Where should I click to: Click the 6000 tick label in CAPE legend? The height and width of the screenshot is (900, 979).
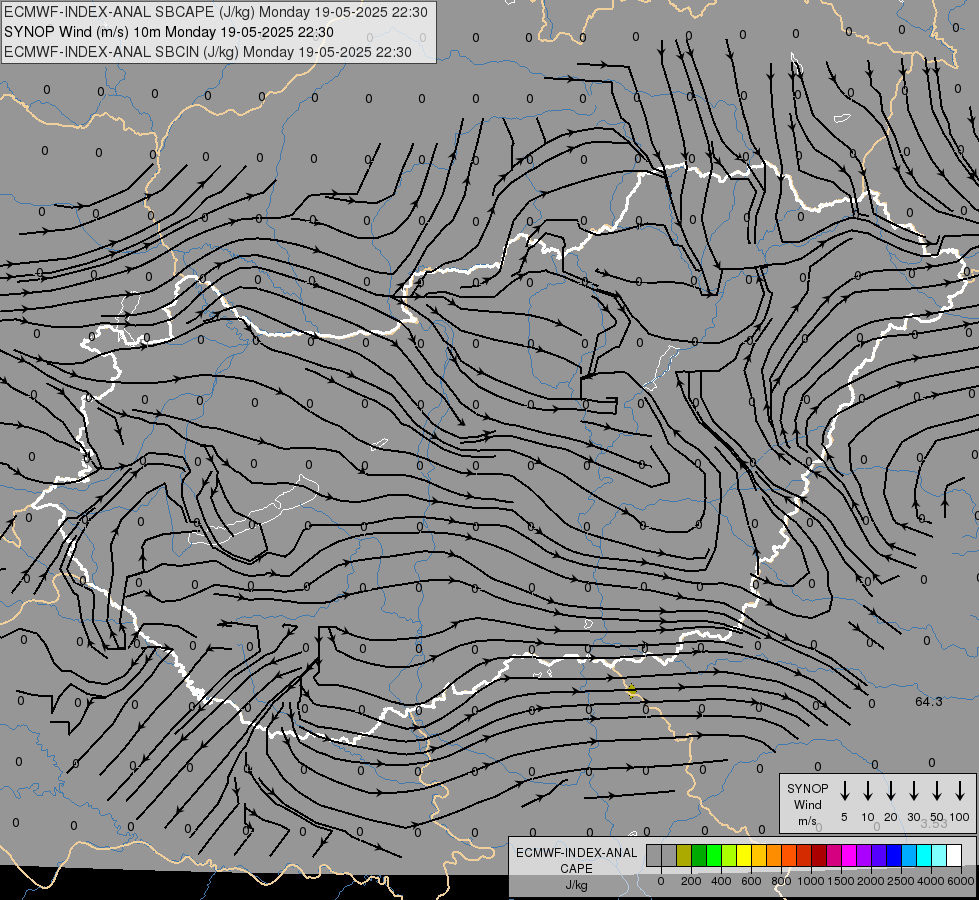click(961, 881)
